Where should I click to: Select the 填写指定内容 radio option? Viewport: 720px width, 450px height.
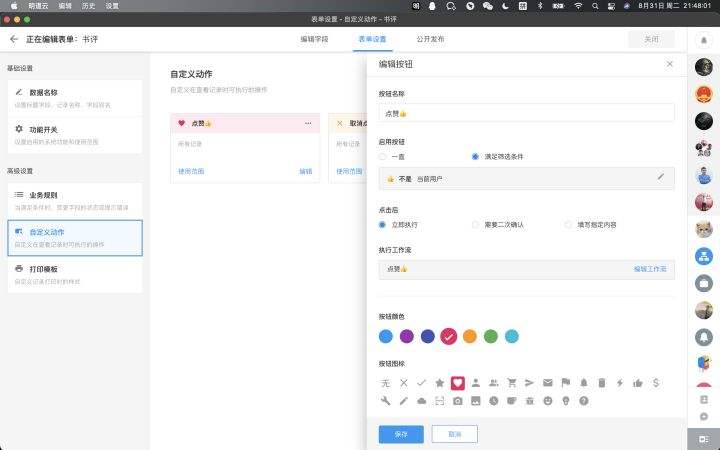coord(569,225)
